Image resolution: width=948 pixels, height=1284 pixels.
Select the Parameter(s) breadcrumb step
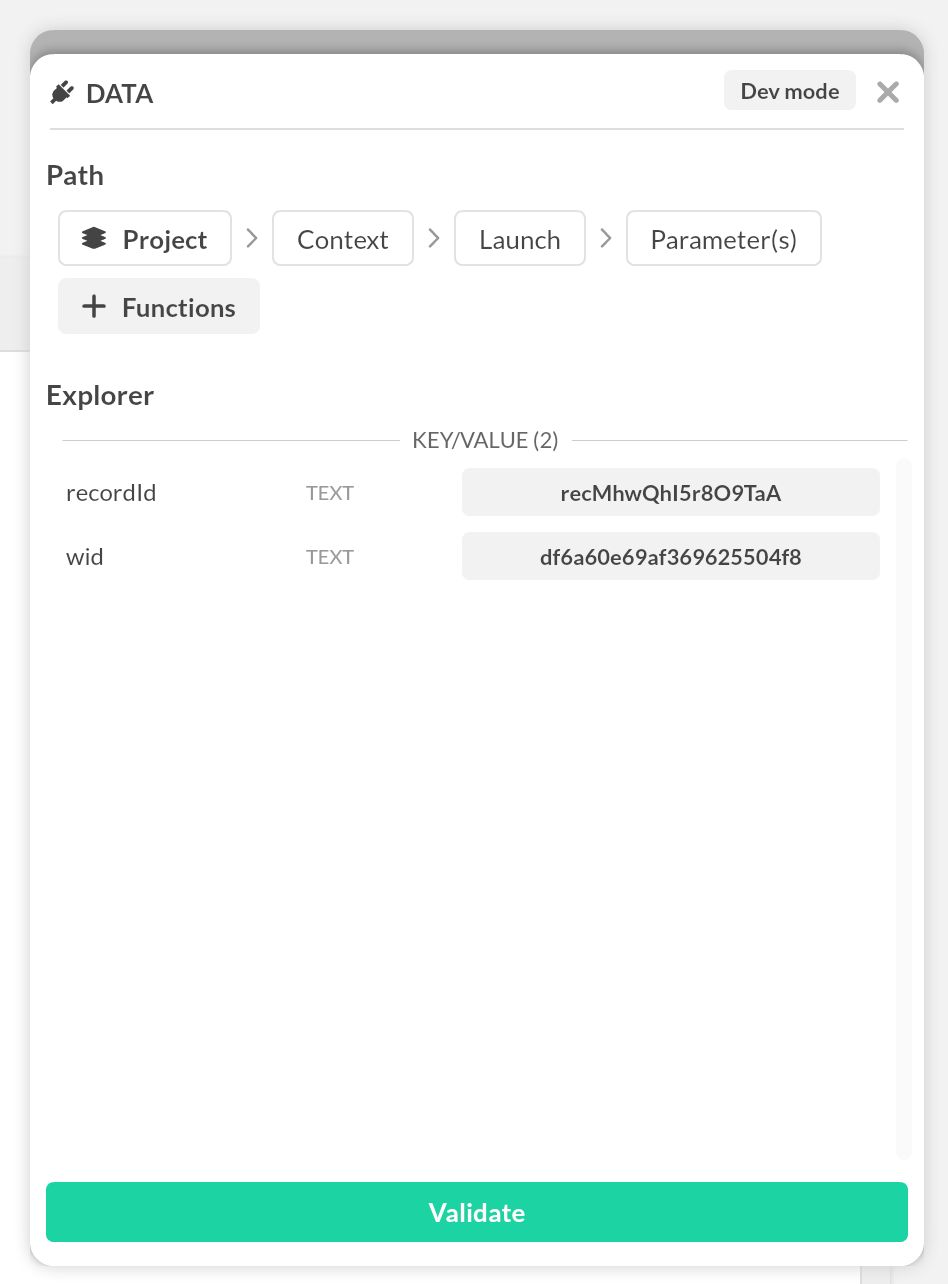coord(723,238)
